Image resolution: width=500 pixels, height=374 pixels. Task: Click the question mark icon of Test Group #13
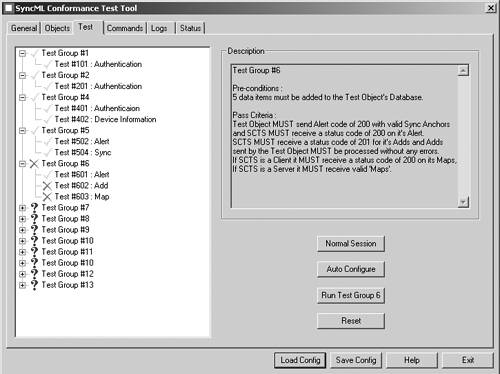click(x=34, y=285)
